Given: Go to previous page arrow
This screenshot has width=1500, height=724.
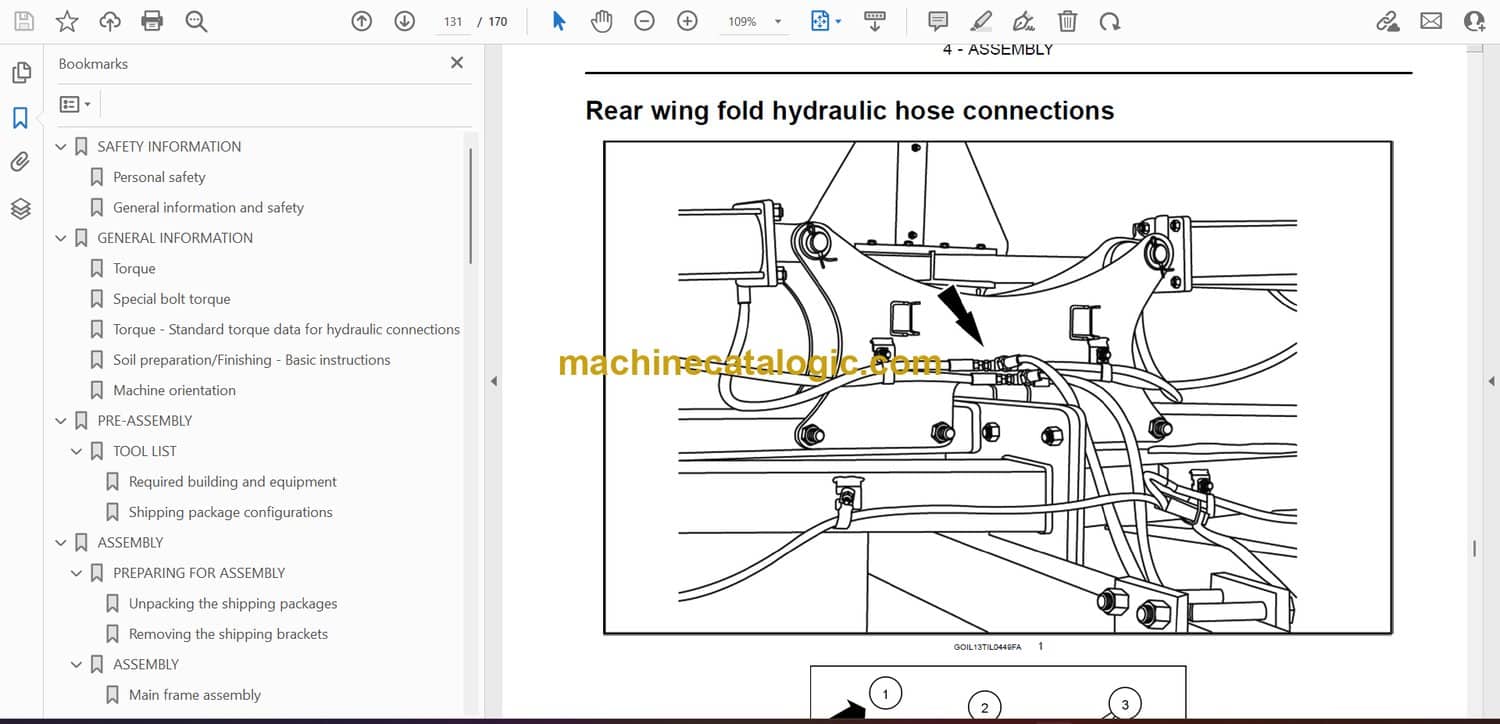Looking at the screenshot, I should click(362, 21).
